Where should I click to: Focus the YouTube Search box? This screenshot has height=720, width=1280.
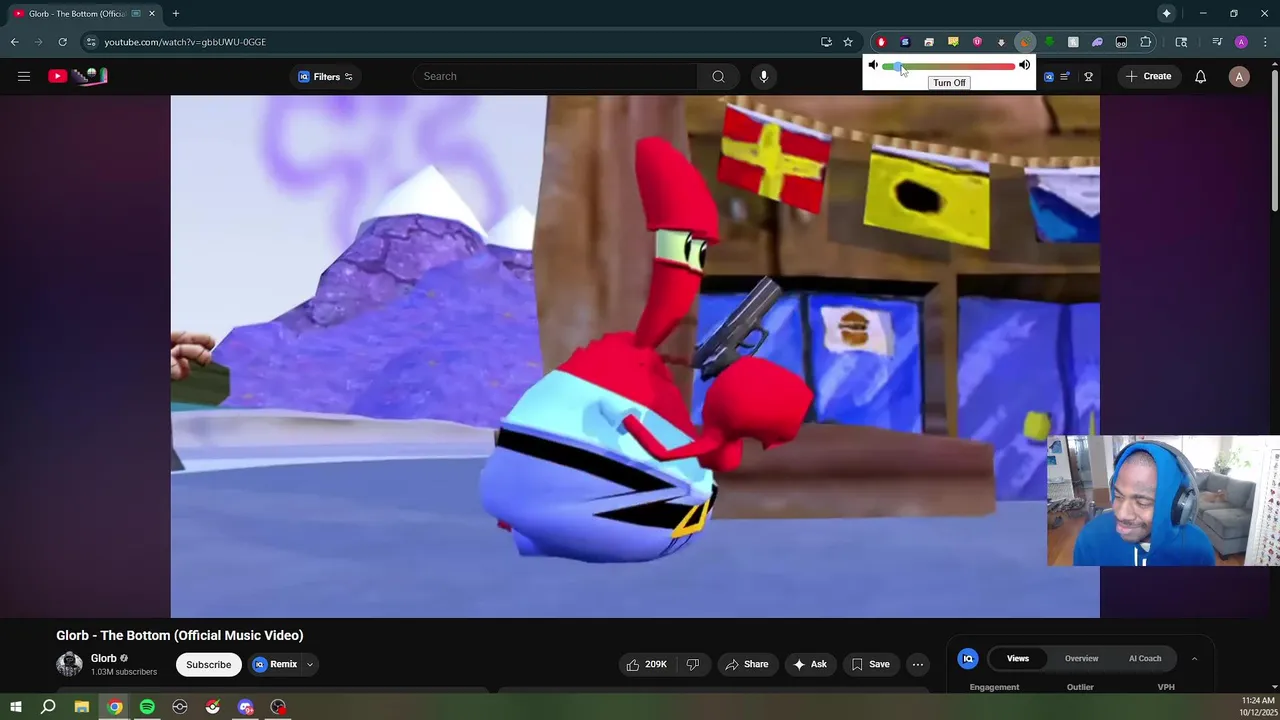click(x=555, y=76)
